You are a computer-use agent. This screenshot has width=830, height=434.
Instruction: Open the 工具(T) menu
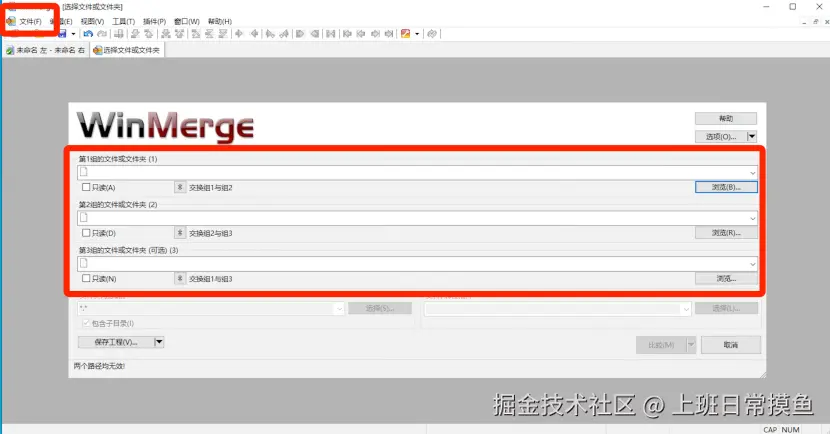(x=123, y=22)
